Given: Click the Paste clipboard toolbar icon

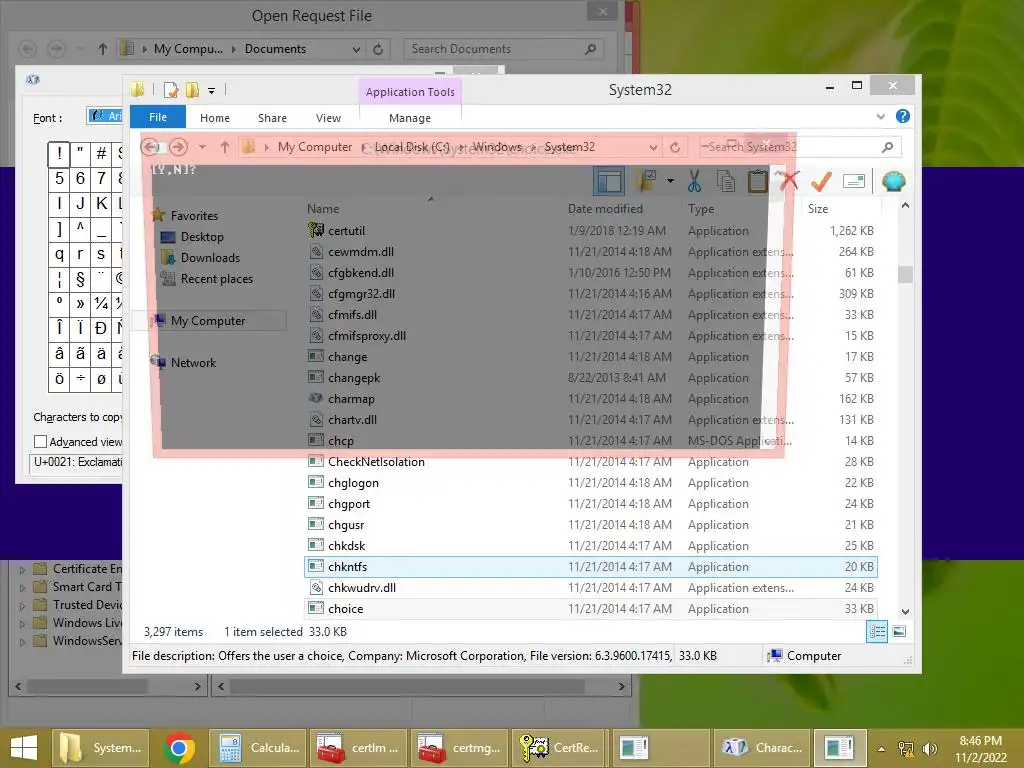Looking at the screenshot, I should coord(758,181).
